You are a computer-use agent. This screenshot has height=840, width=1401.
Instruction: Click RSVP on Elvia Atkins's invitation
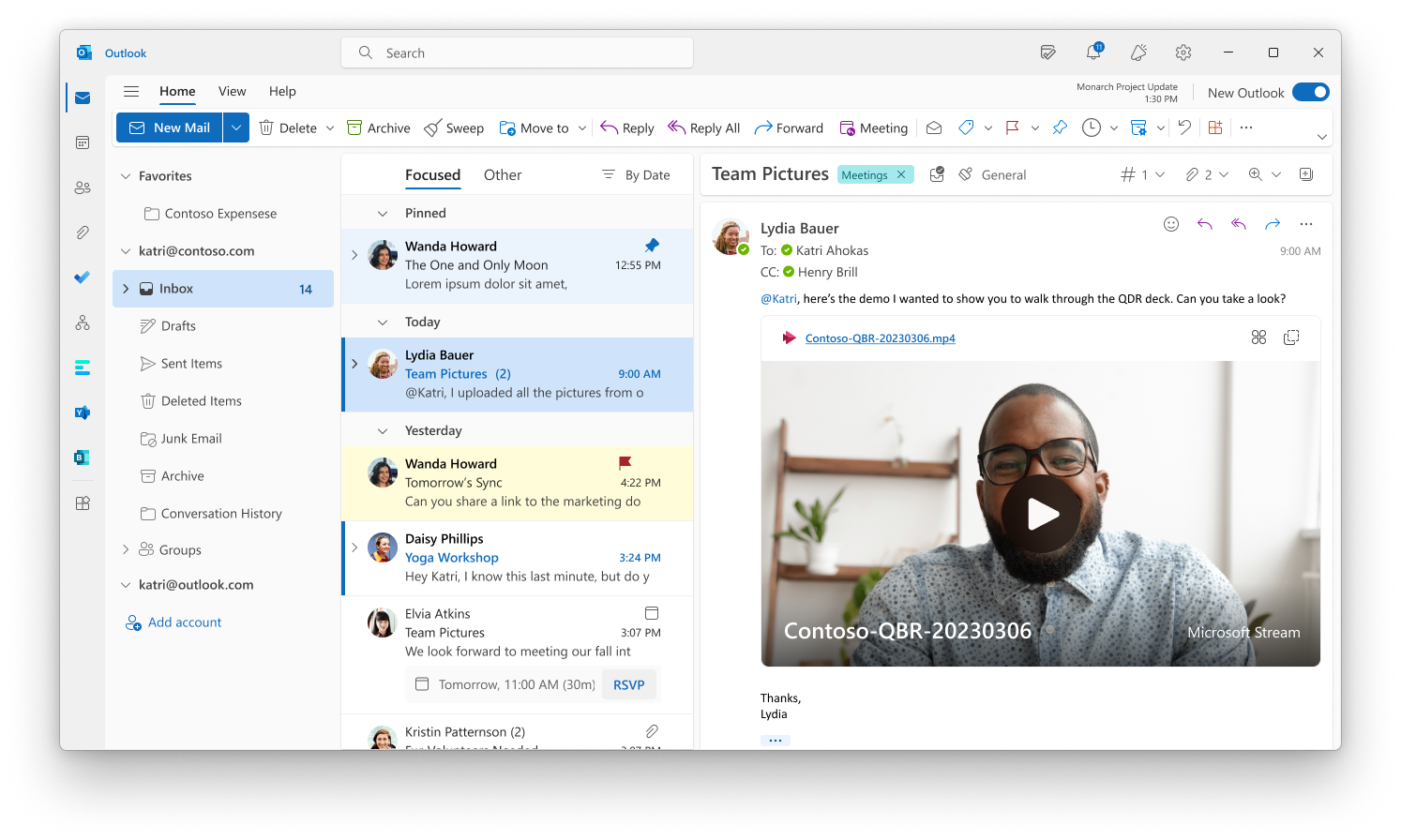tap(629, 684)
